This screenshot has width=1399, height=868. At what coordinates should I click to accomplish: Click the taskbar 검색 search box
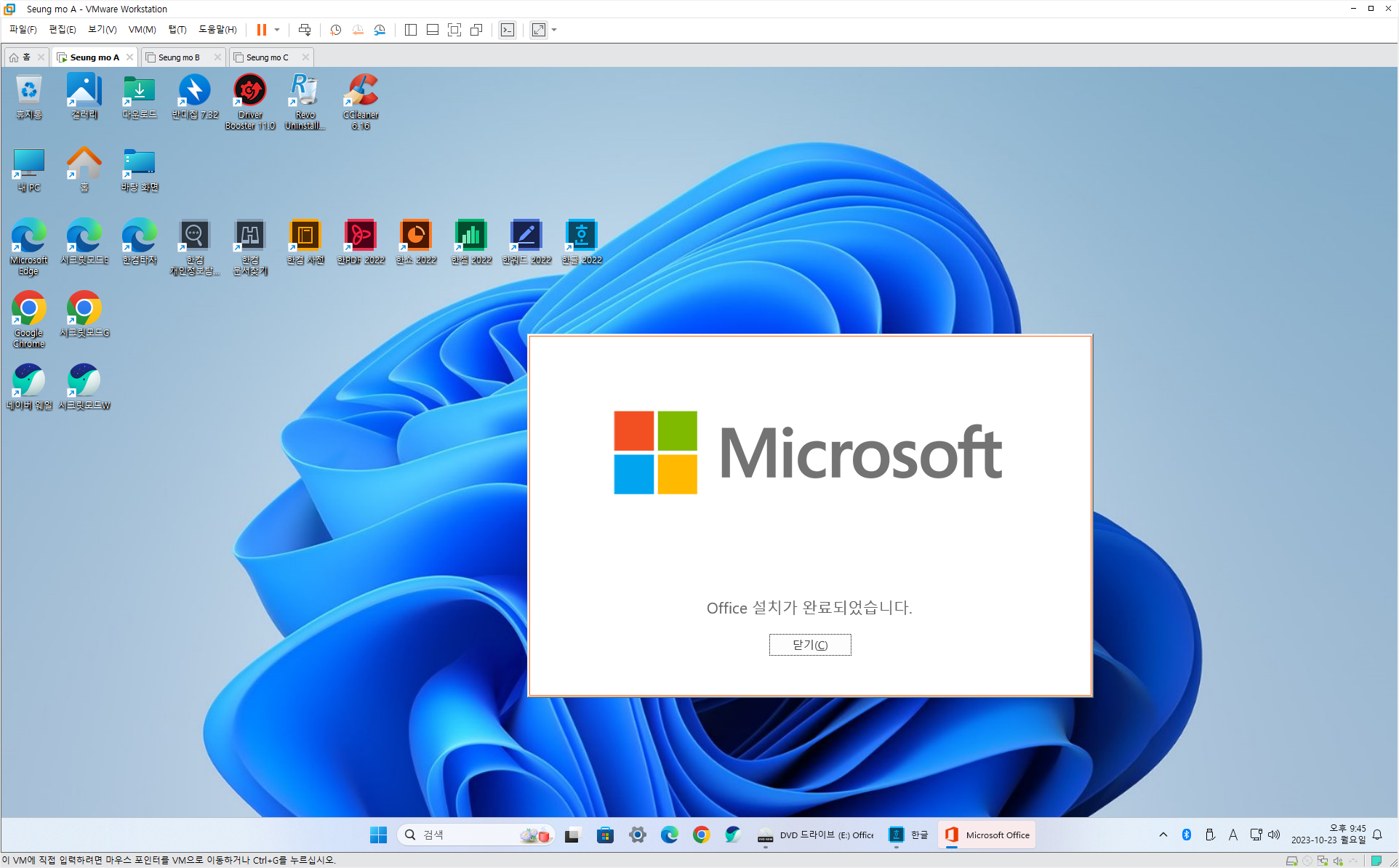(x=465, y=835)
